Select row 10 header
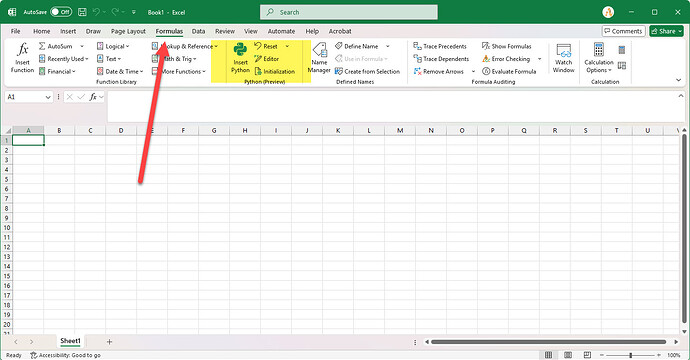 coord(7,228)
